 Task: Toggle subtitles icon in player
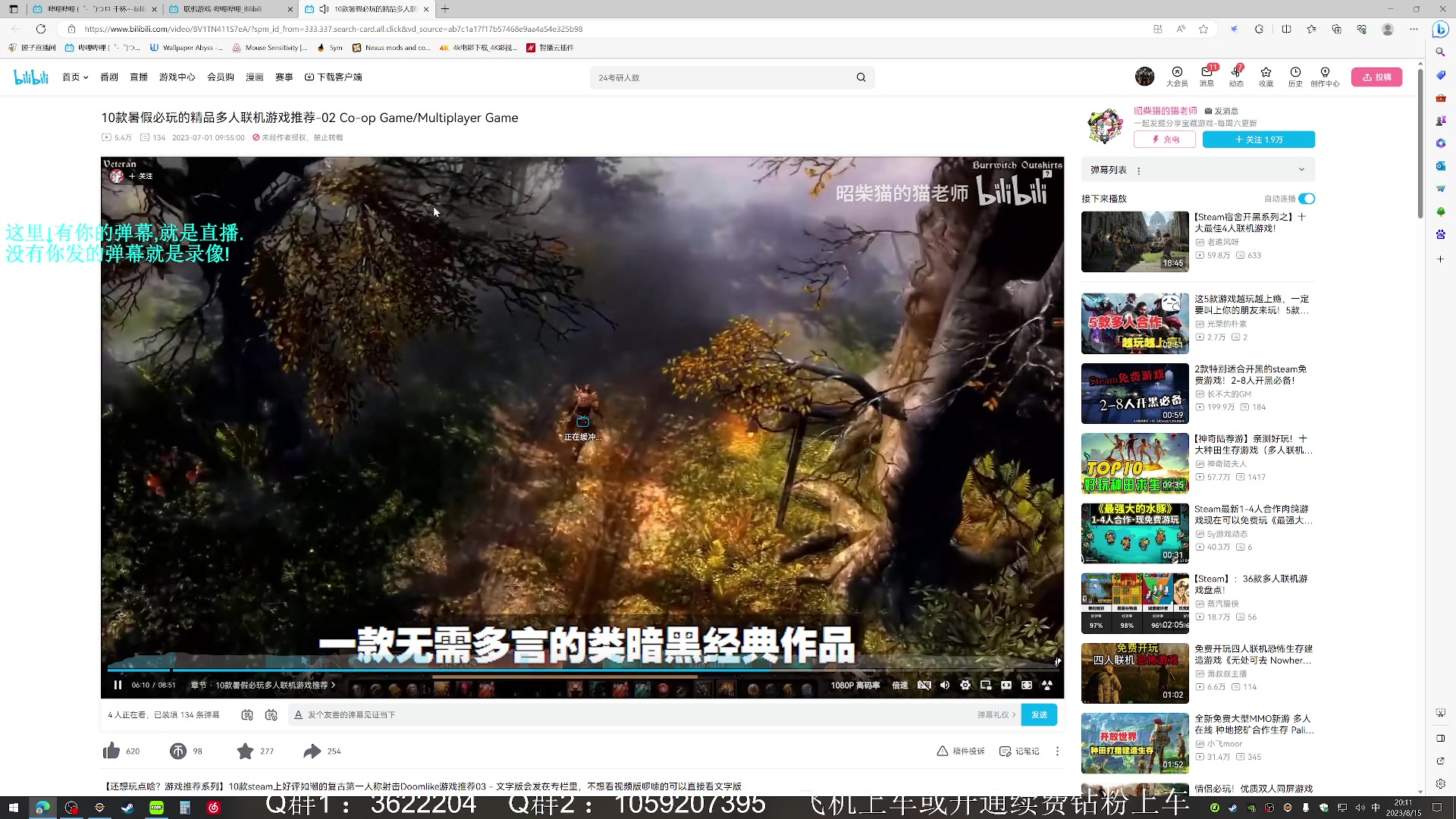924,685
